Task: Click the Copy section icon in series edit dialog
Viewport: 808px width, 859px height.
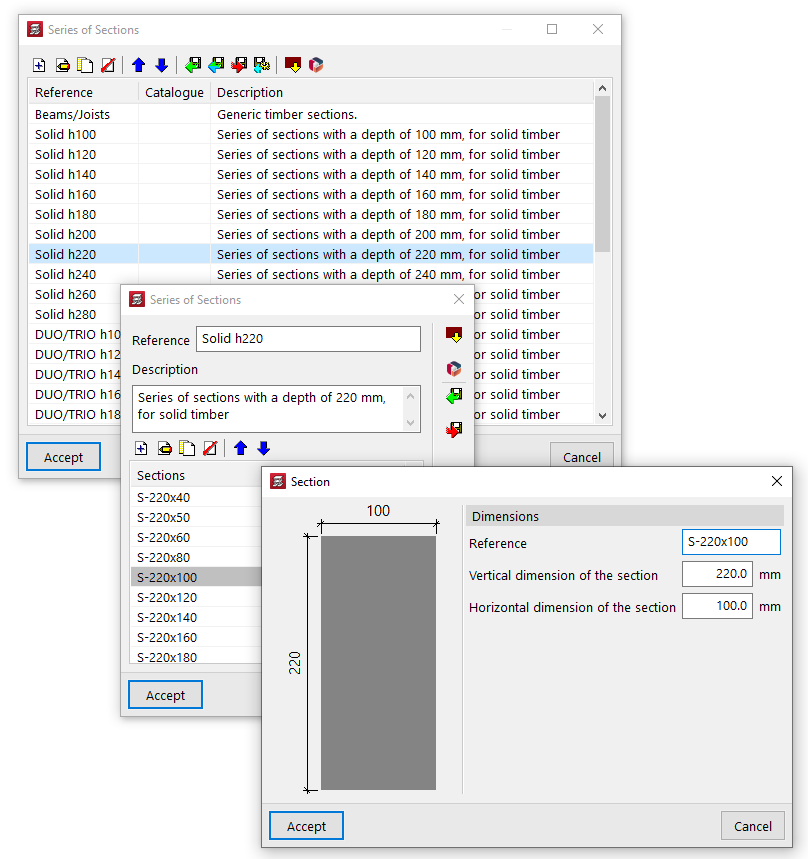Action: 187,449
